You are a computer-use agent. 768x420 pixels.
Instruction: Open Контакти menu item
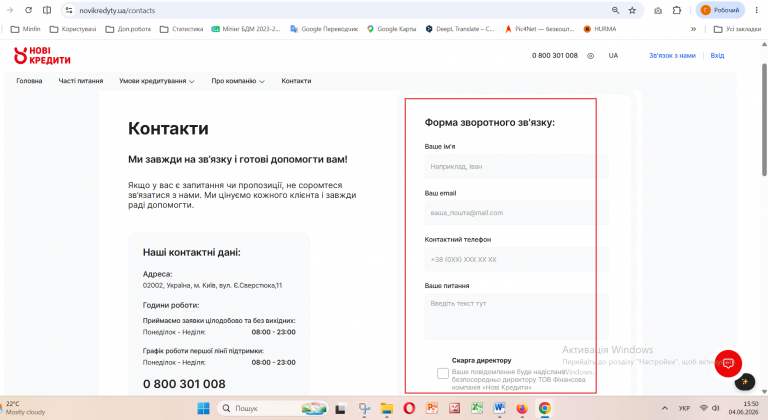tap(296, 81)
